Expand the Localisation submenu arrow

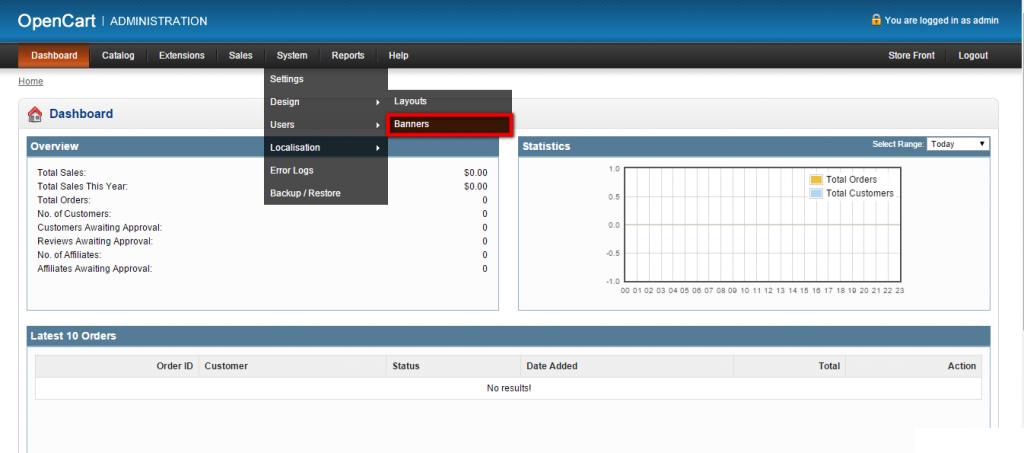point(377,148)
